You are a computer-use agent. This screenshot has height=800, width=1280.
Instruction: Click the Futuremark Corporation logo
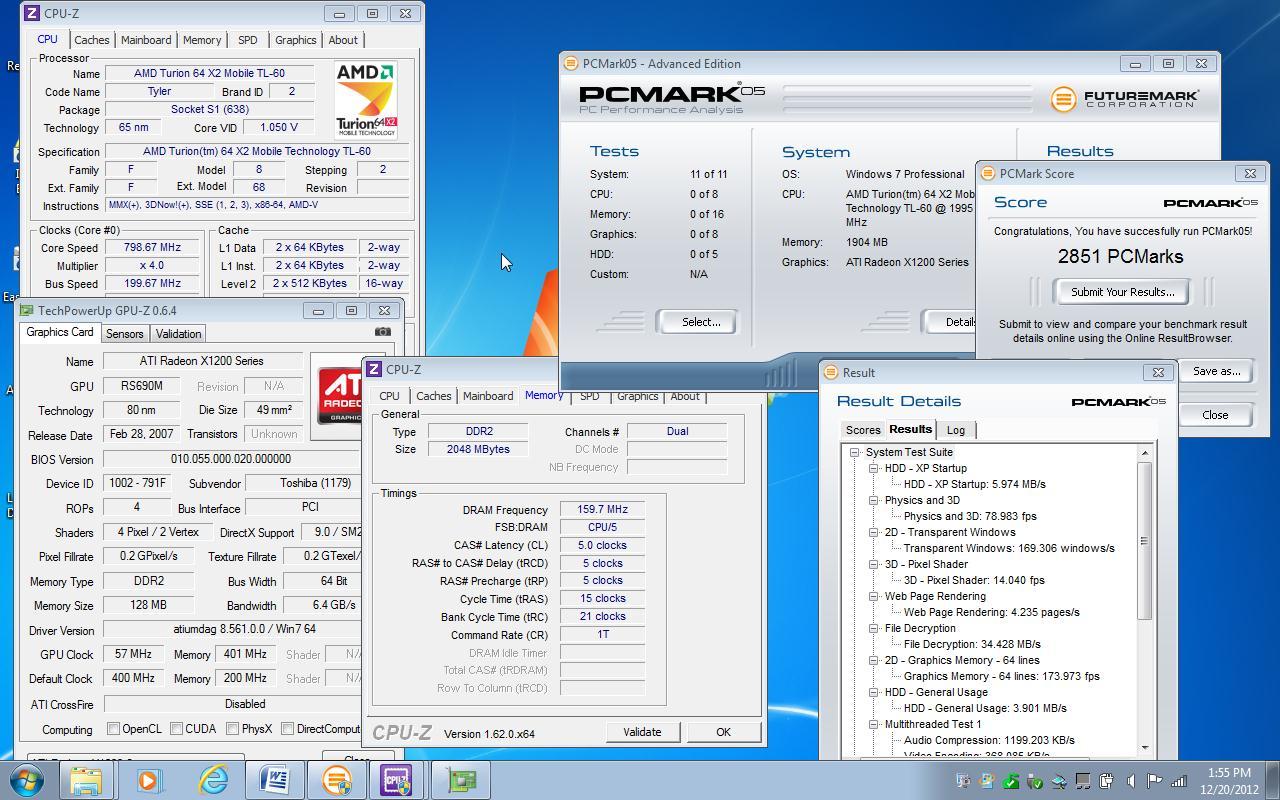pyautogui.click(x=1125, y=99)
